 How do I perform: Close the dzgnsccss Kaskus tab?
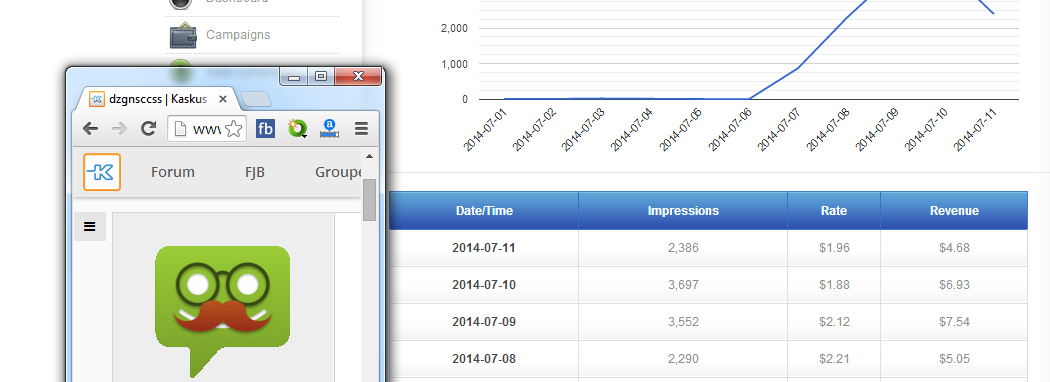coord(223,99)
